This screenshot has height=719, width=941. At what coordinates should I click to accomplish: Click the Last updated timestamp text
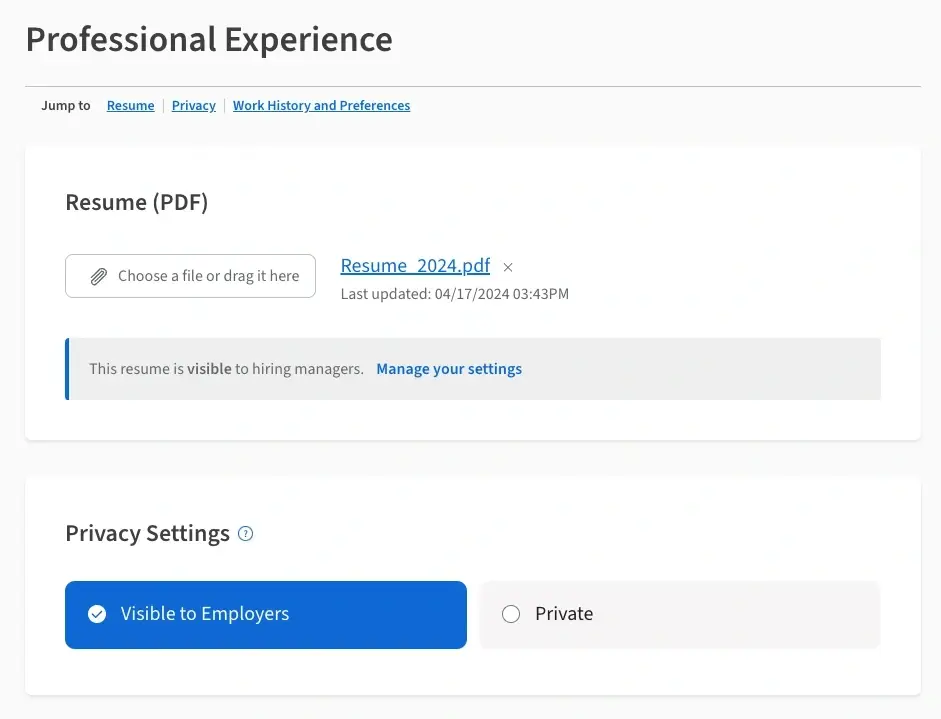[454, 294]
